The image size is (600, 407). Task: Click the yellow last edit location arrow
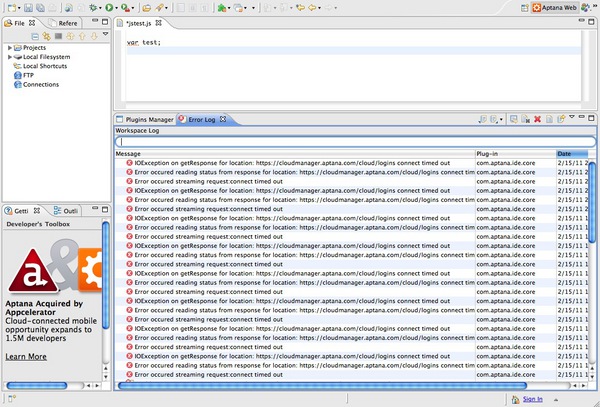tap(300, 7)
